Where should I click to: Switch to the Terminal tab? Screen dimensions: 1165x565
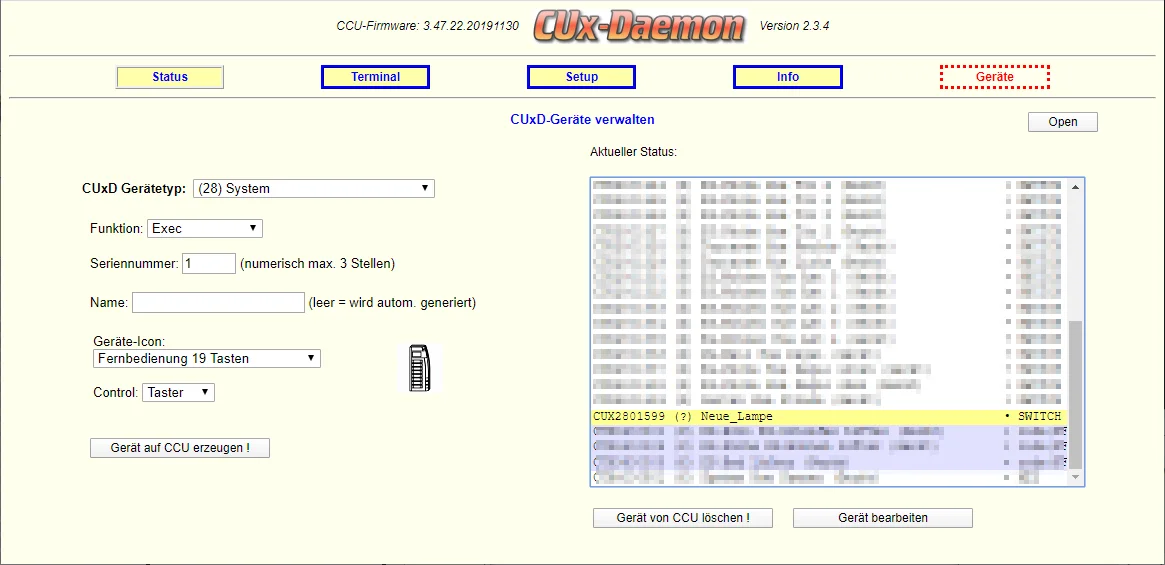375,77
